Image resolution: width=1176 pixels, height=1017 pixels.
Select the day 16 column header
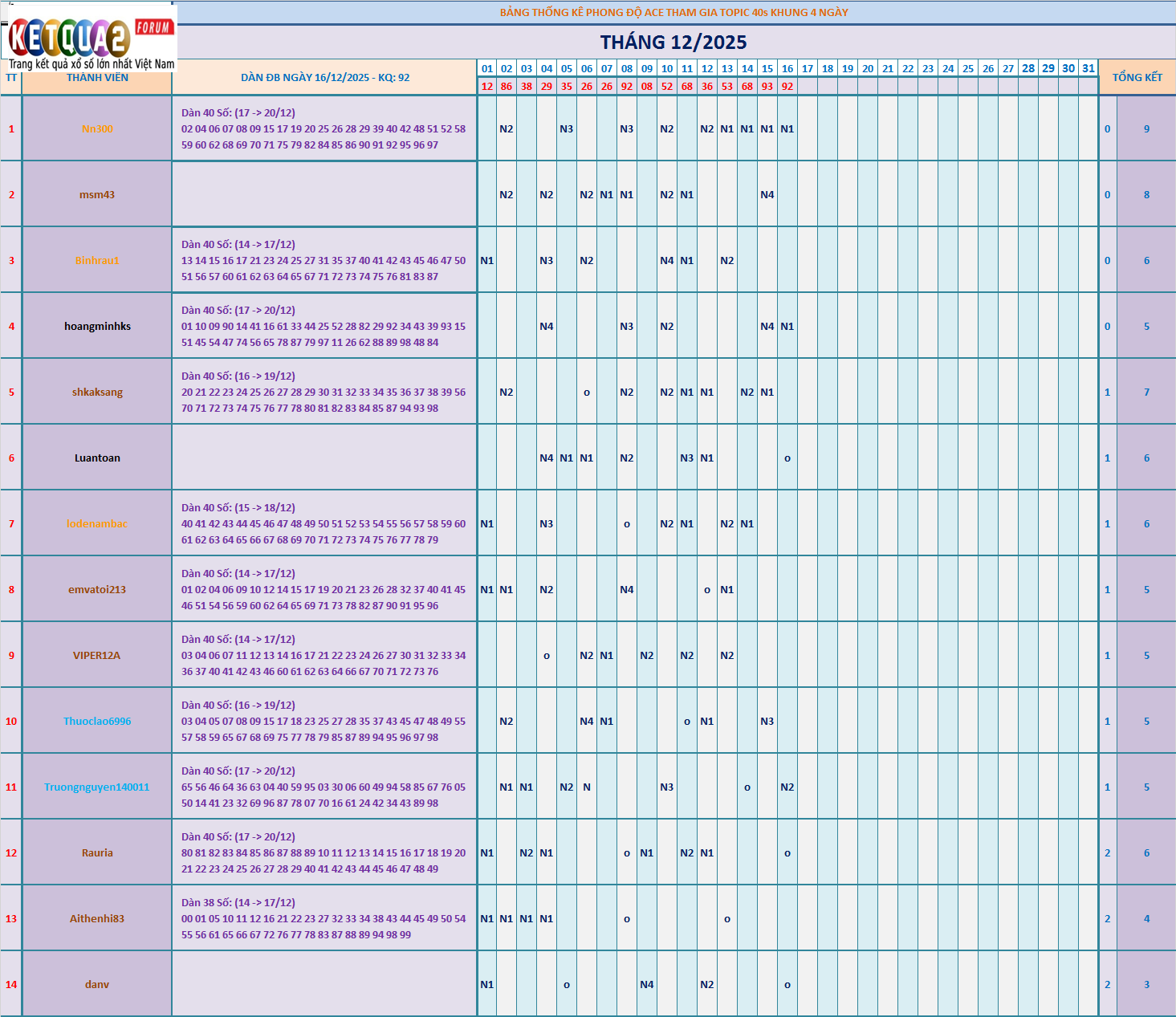click(787, 69)
